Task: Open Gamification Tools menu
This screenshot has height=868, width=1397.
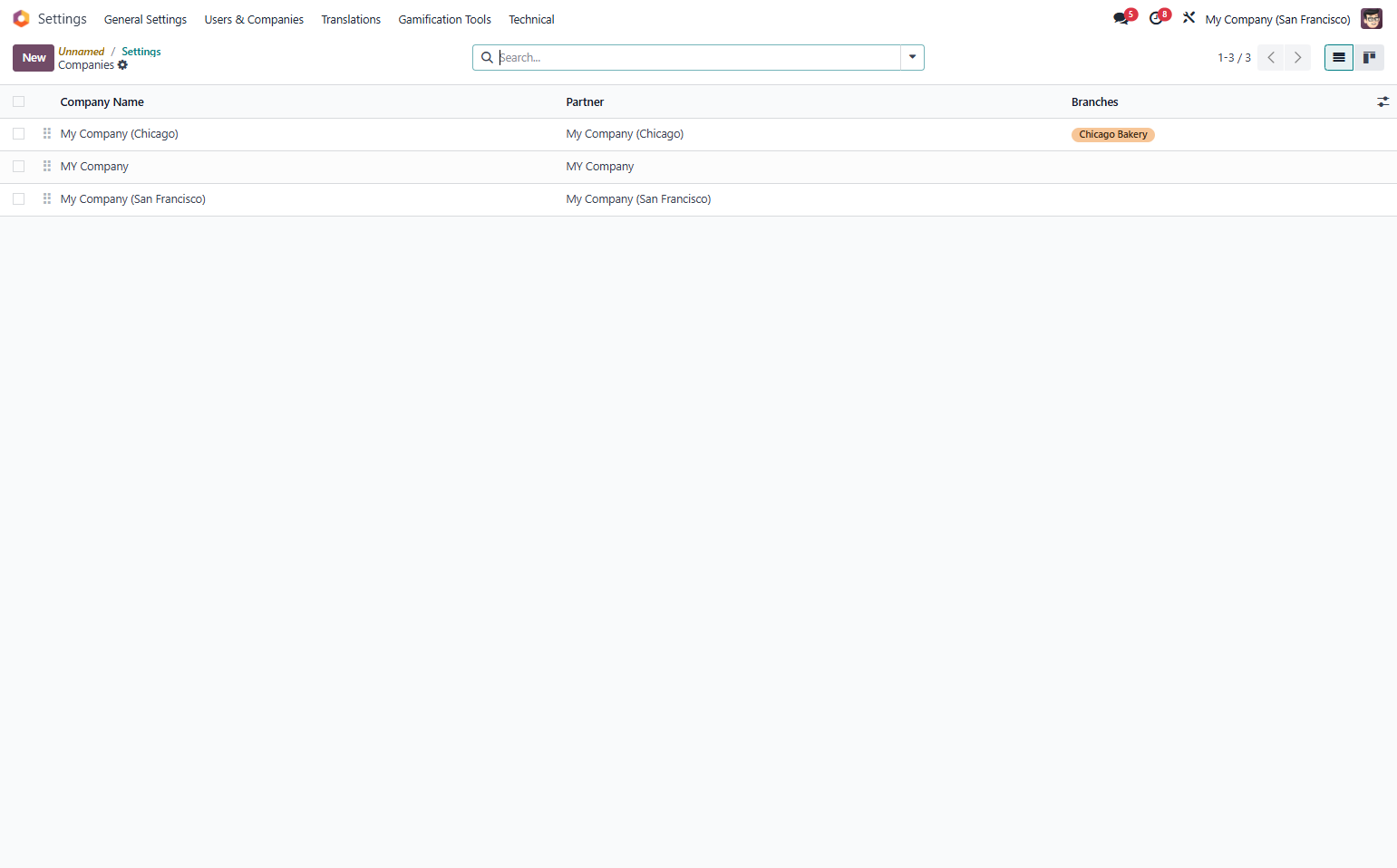Action: pyautogui.click(x=444, y=20)
